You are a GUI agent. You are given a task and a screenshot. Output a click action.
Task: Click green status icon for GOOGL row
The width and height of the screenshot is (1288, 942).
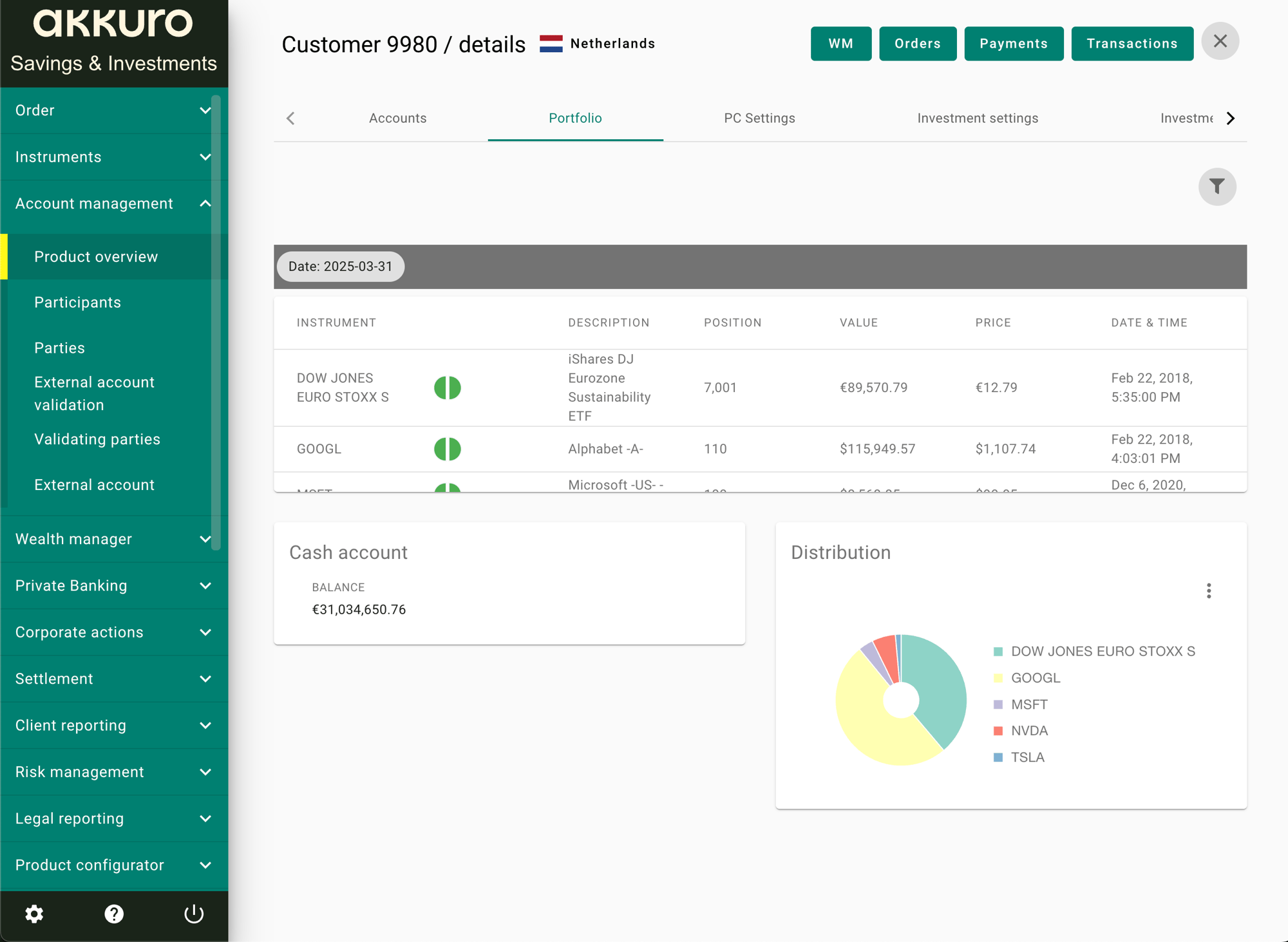[x=448, y=449]
